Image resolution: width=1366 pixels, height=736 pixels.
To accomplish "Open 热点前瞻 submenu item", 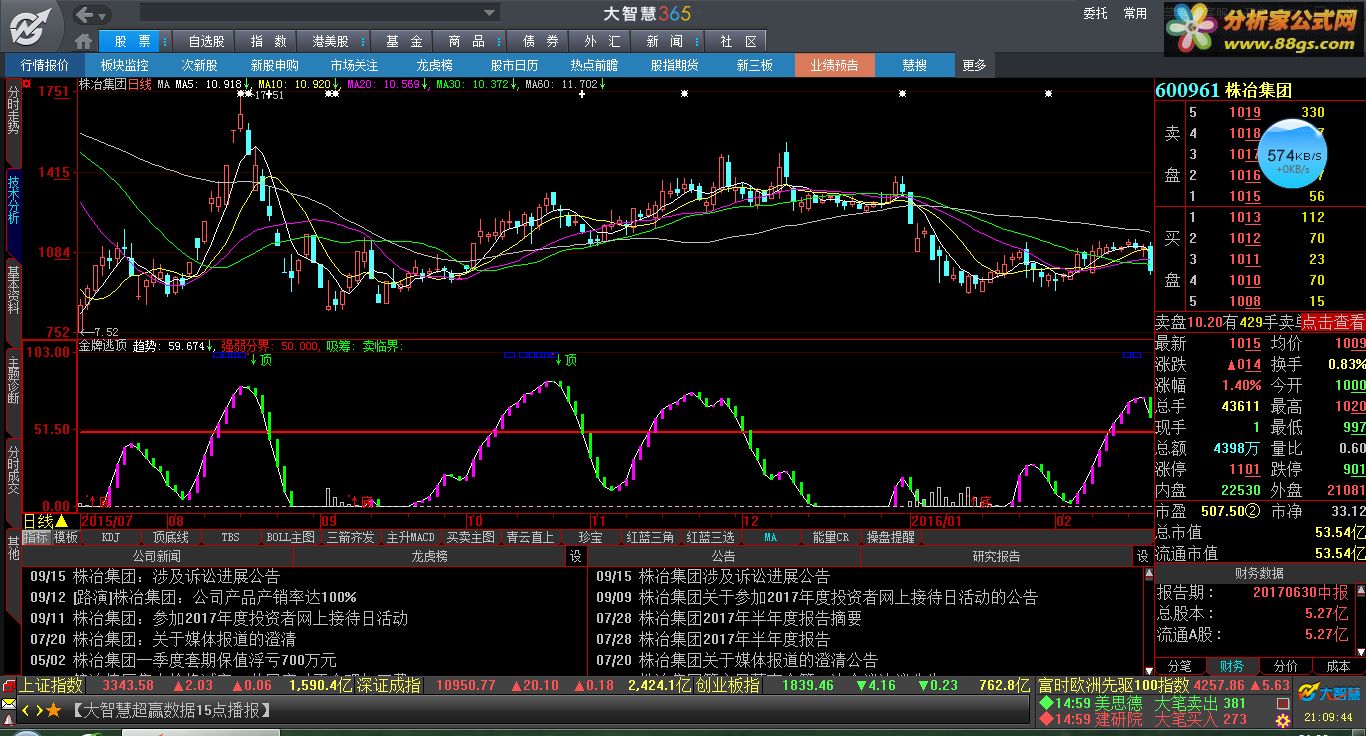I will pos(594,65).
